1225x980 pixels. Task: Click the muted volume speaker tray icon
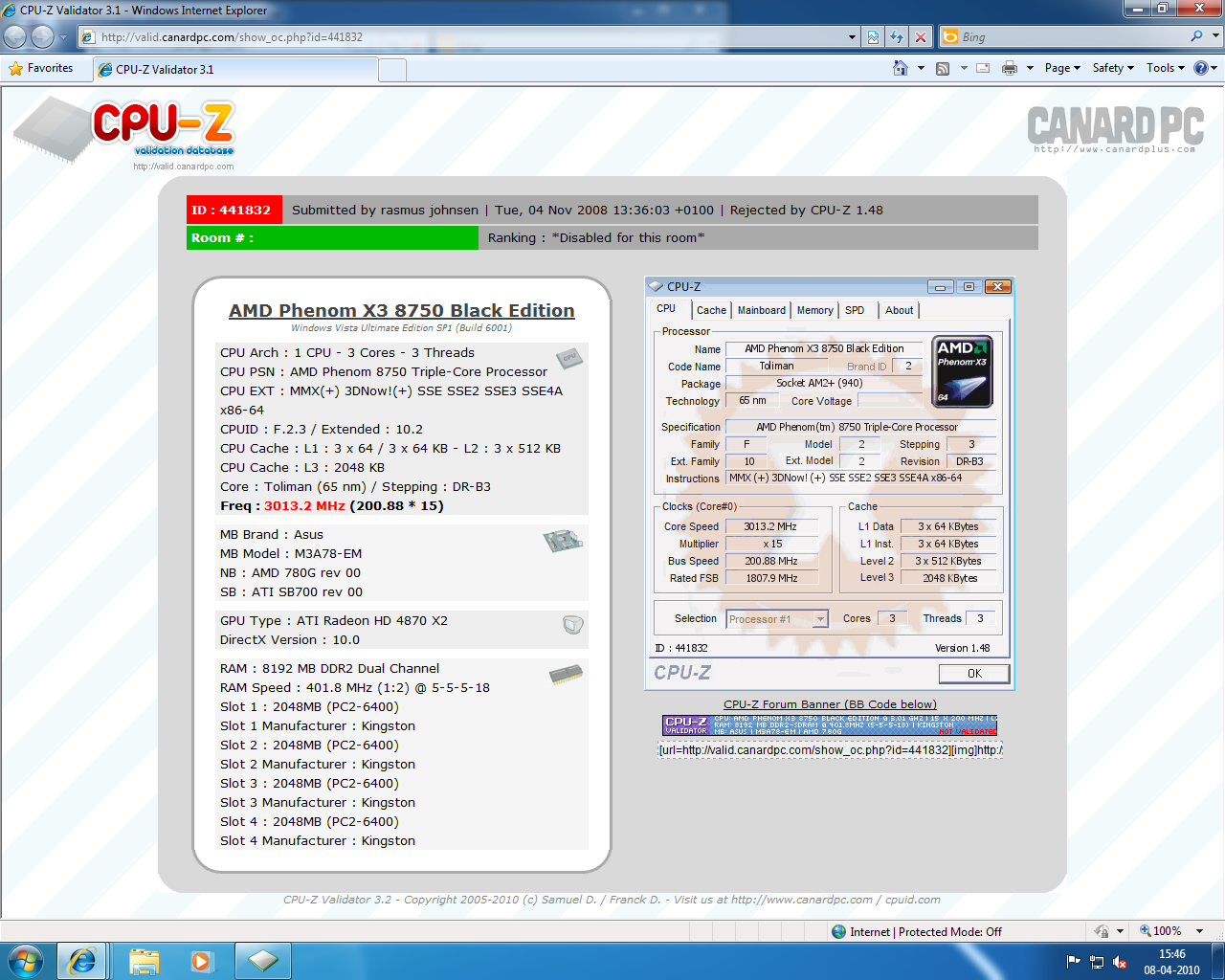(x=1120, y=962)
